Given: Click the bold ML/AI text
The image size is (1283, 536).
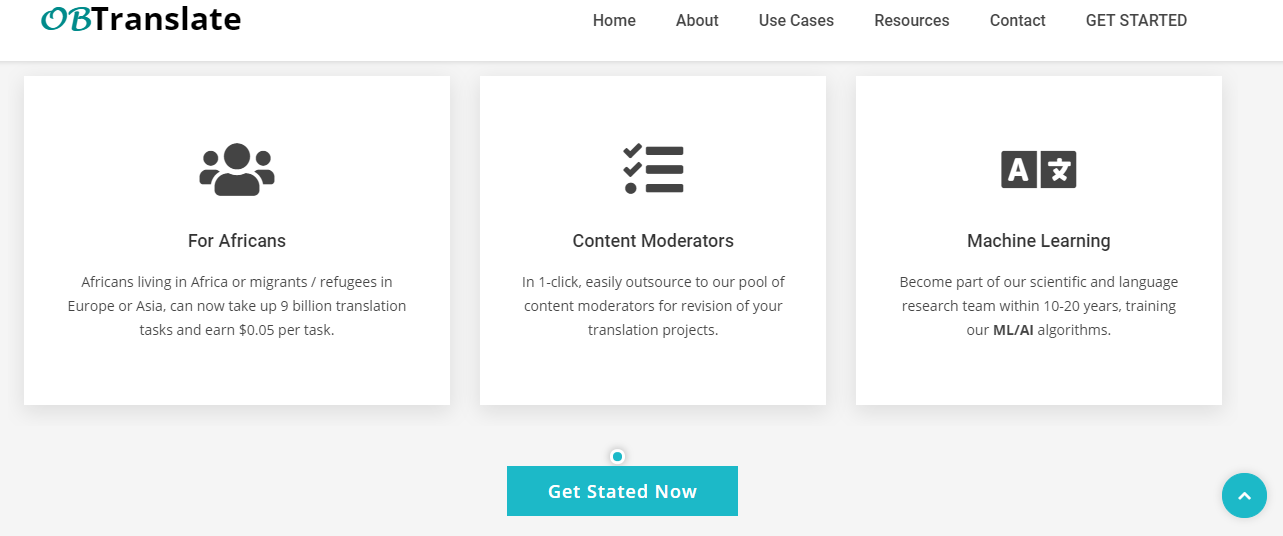Looking at the screenshot, I should [x=1013, y=330].
